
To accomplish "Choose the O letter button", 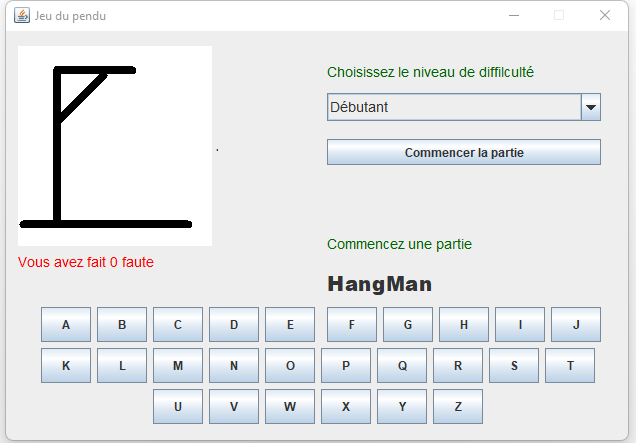I will tap(290, 366).
